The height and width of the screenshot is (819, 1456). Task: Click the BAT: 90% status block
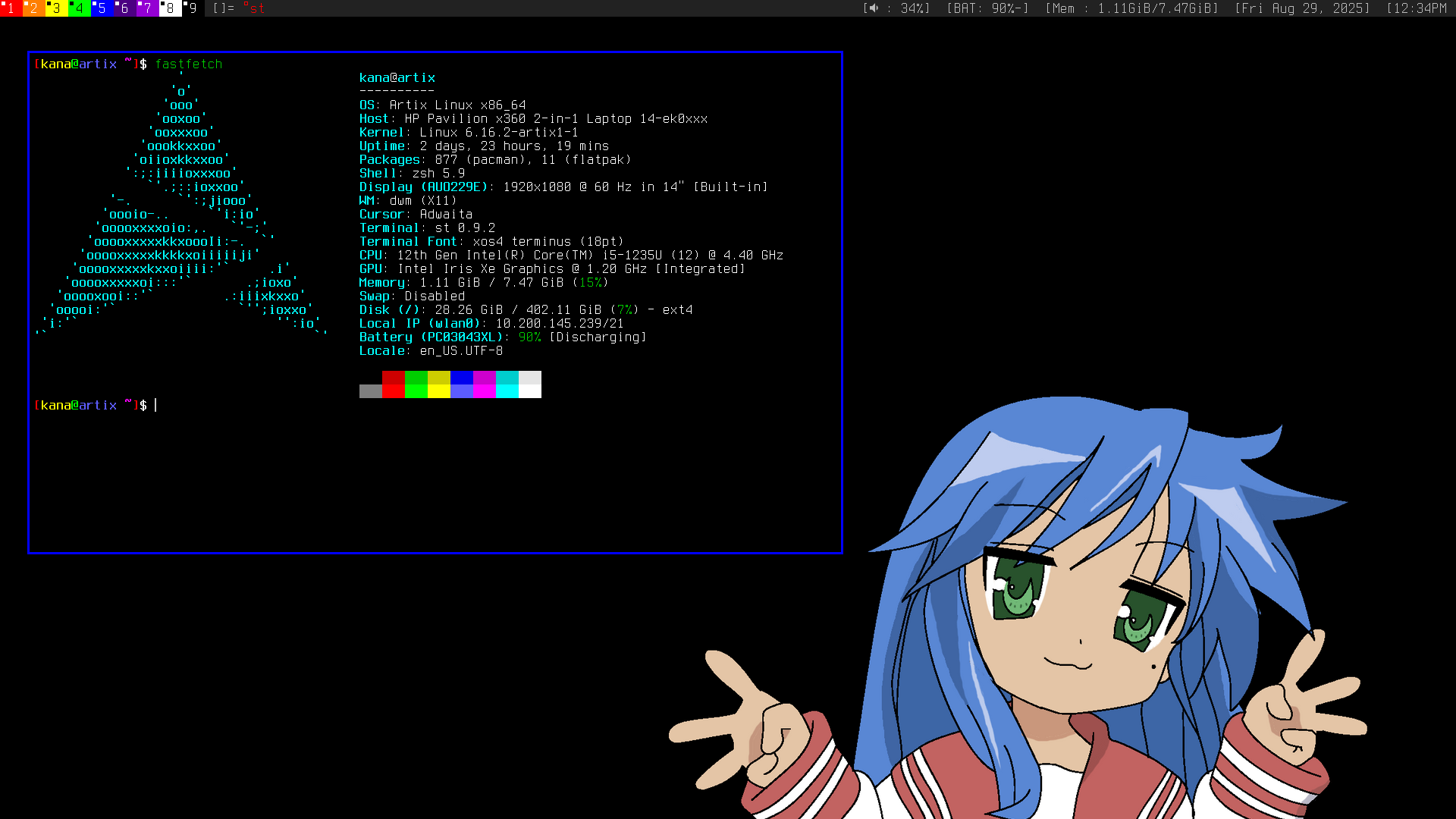click(x=987, y=8)
